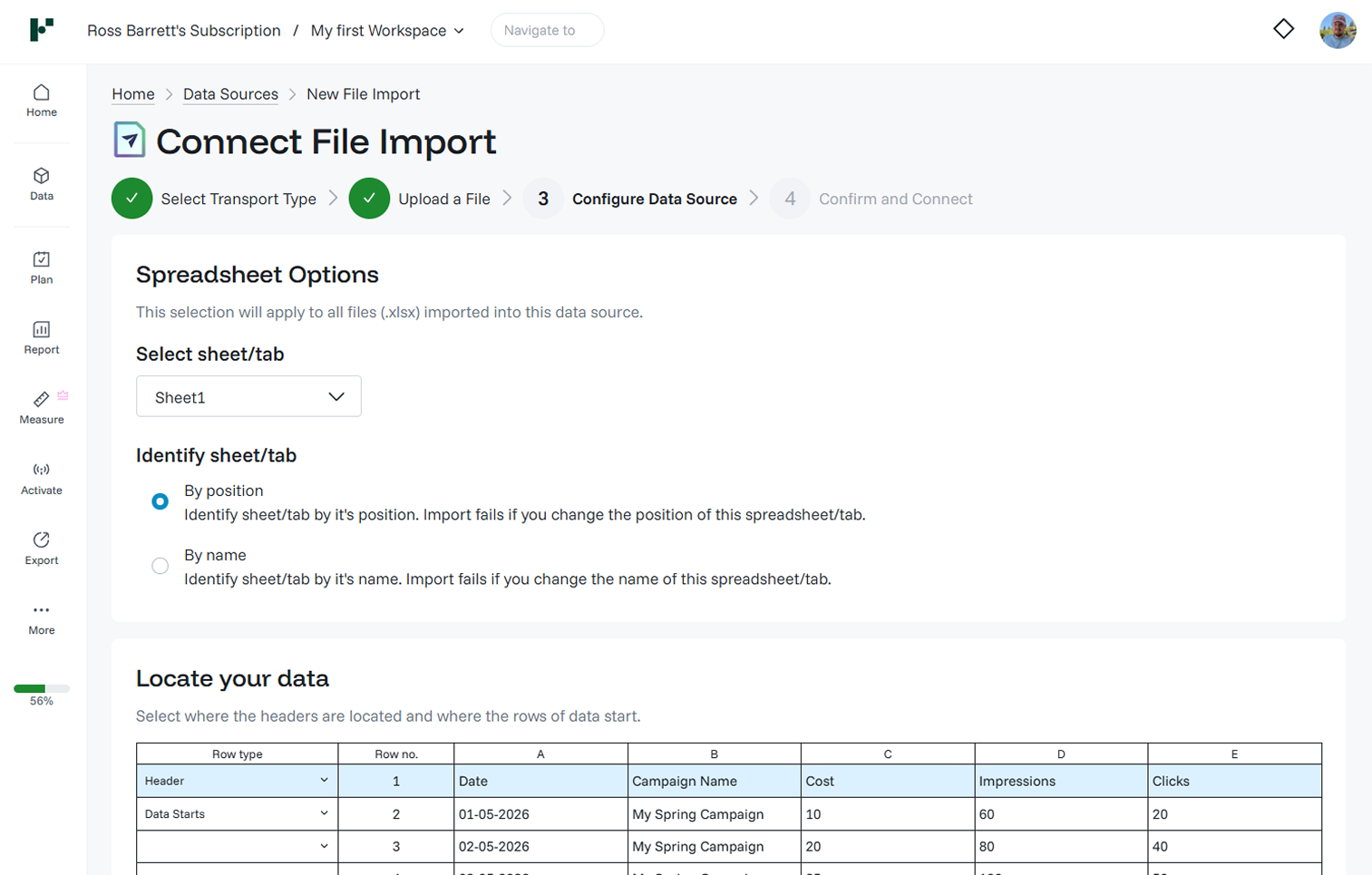1372x875 pixels.
Task: Click the Impressions header cell
Action: [1061, 781]
